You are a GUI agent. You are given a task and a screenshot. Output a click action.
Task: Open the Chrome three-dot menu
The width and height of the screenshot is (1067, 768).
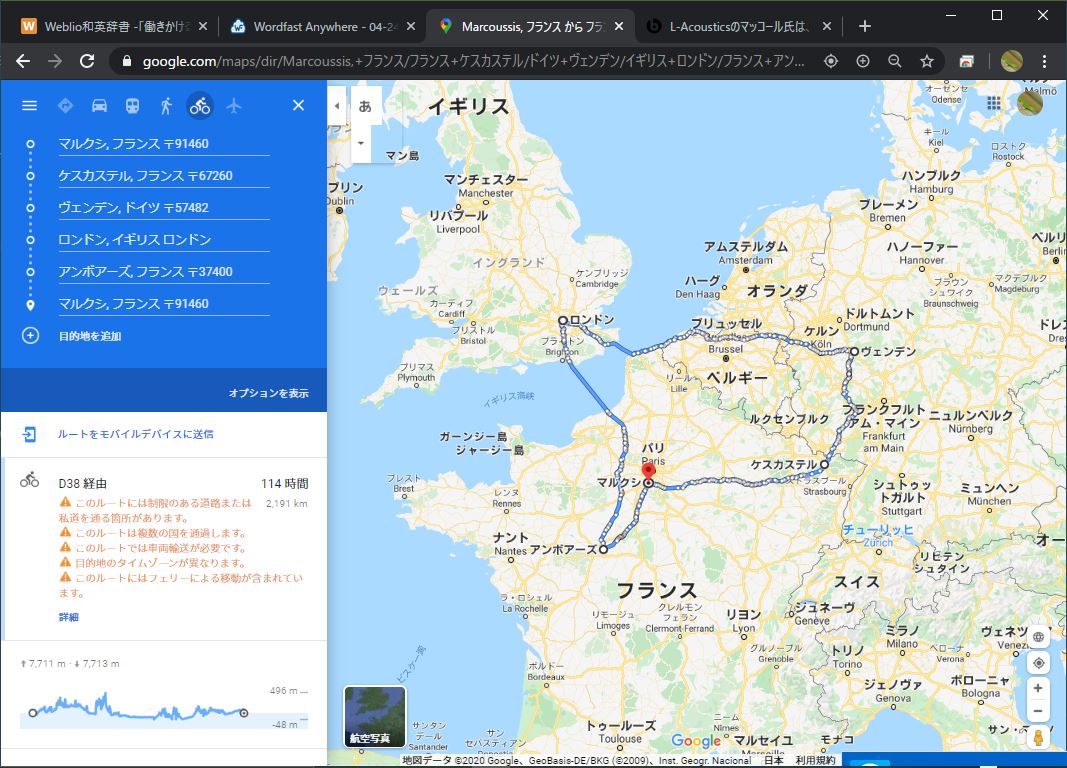(x=1045, y=61)
